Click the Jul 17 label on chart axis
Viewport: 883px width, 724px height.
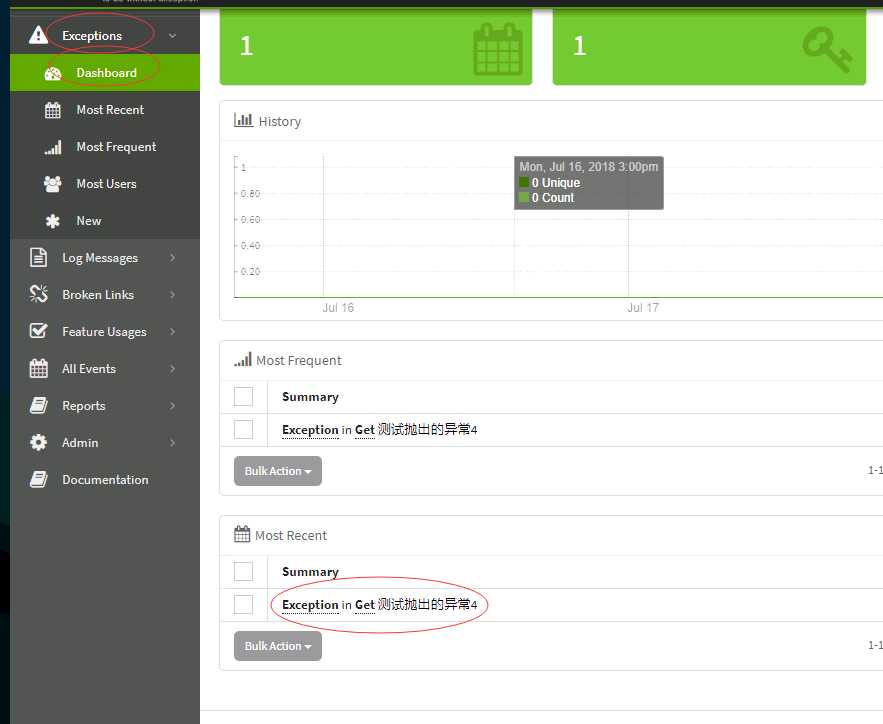[x=643, y=307]
